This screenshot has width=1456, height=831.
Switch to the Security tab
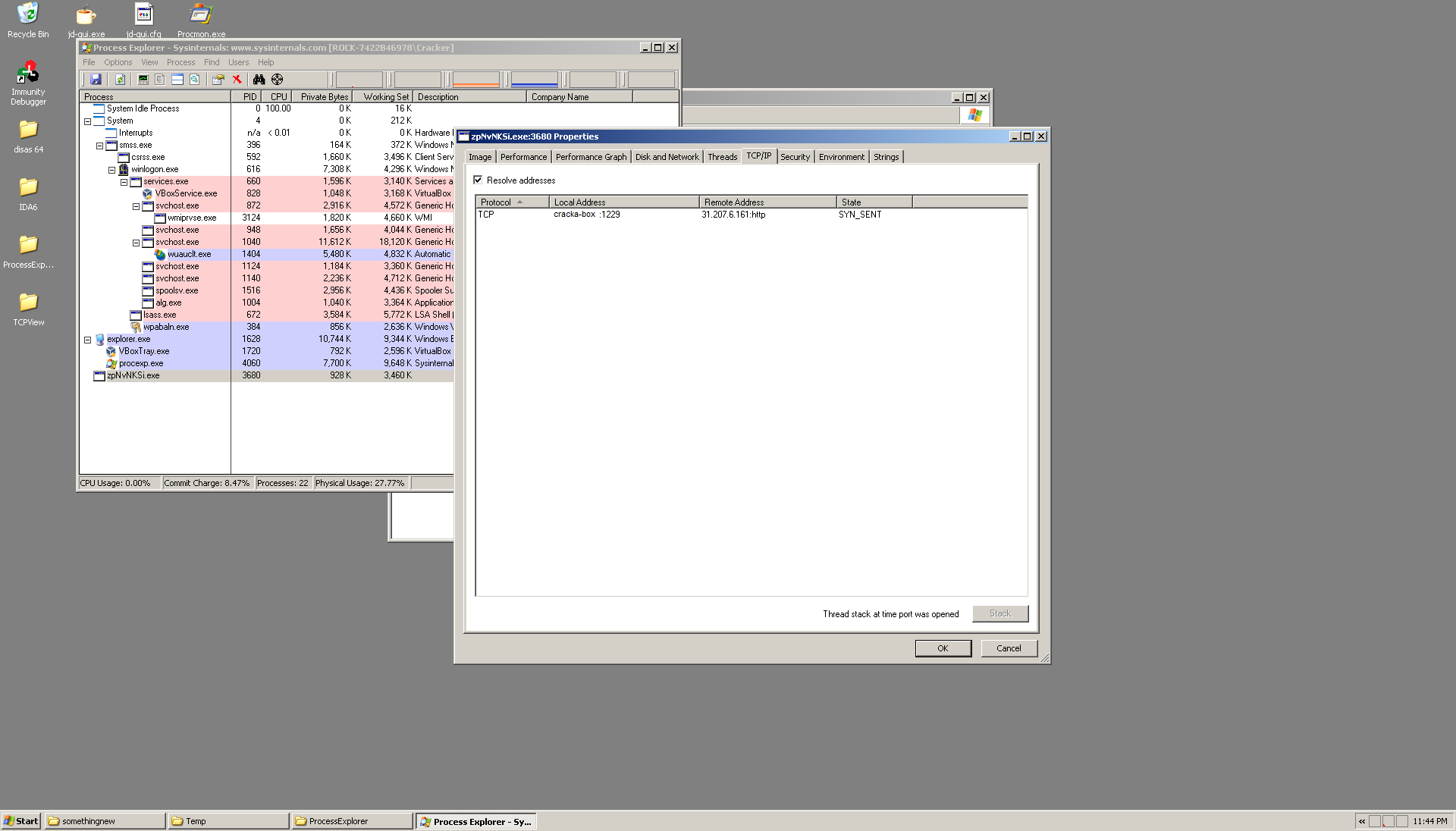[795, 157]
